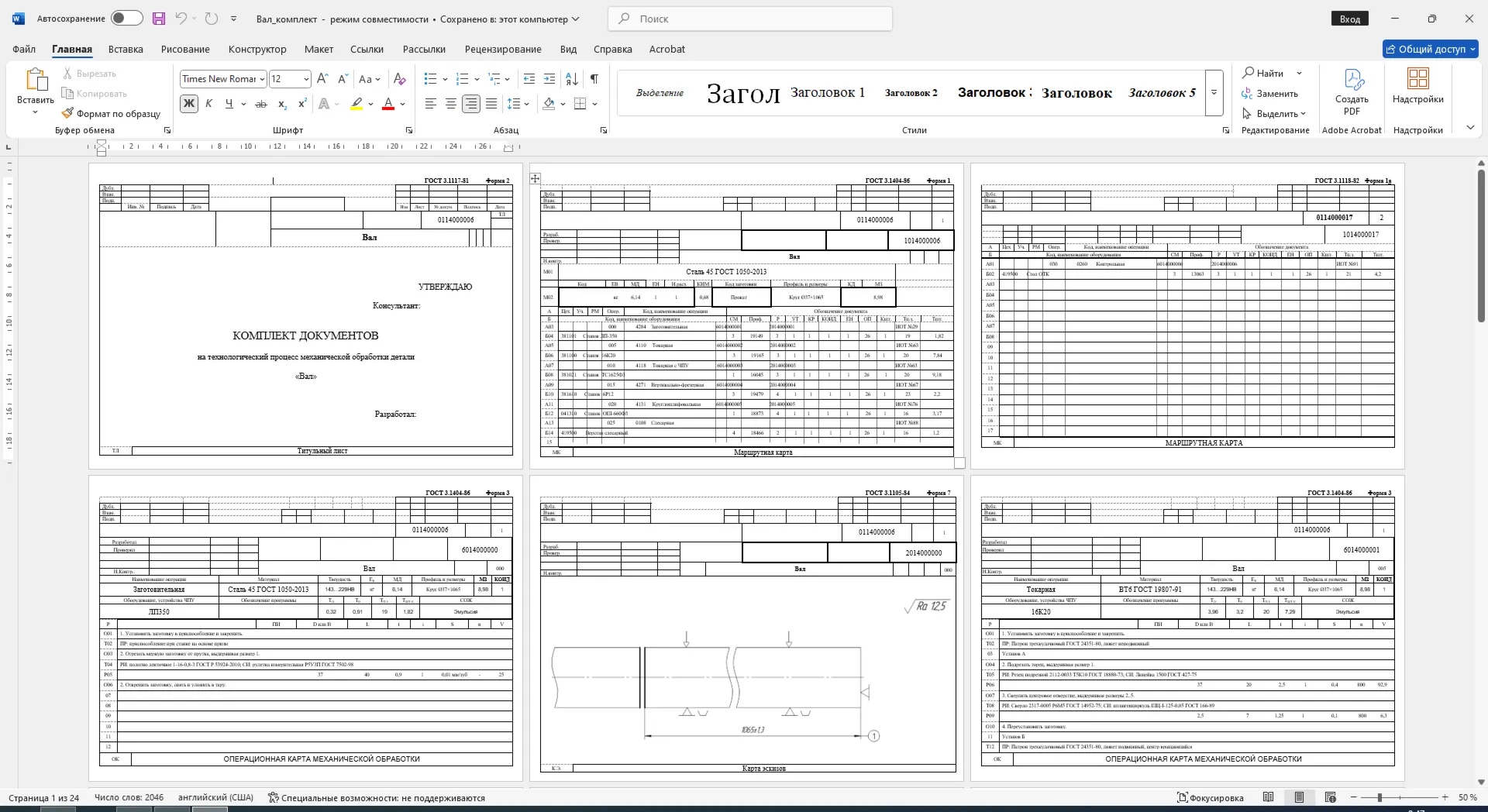Expand the Styles gallery
Viewport: 1488px width, 812px height.
click(x=1214, y=93)
